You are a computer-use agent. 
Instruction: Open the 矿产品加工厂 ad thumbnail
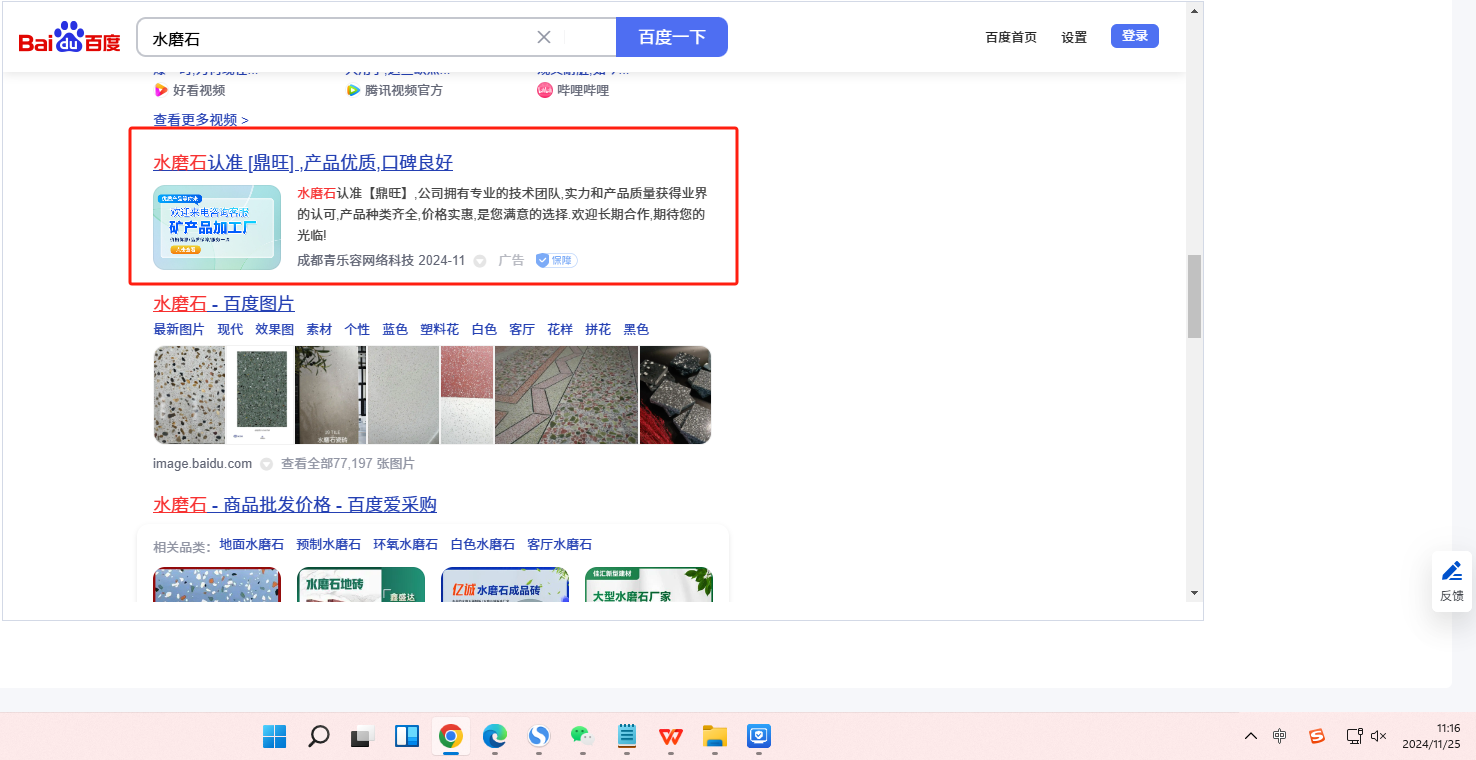217,227
